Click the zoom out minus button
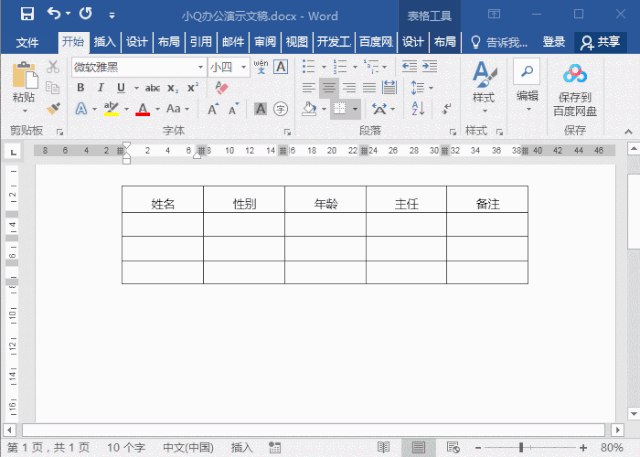Image resolution: width=640 pixels, height=457 pixels. point(478,448)
